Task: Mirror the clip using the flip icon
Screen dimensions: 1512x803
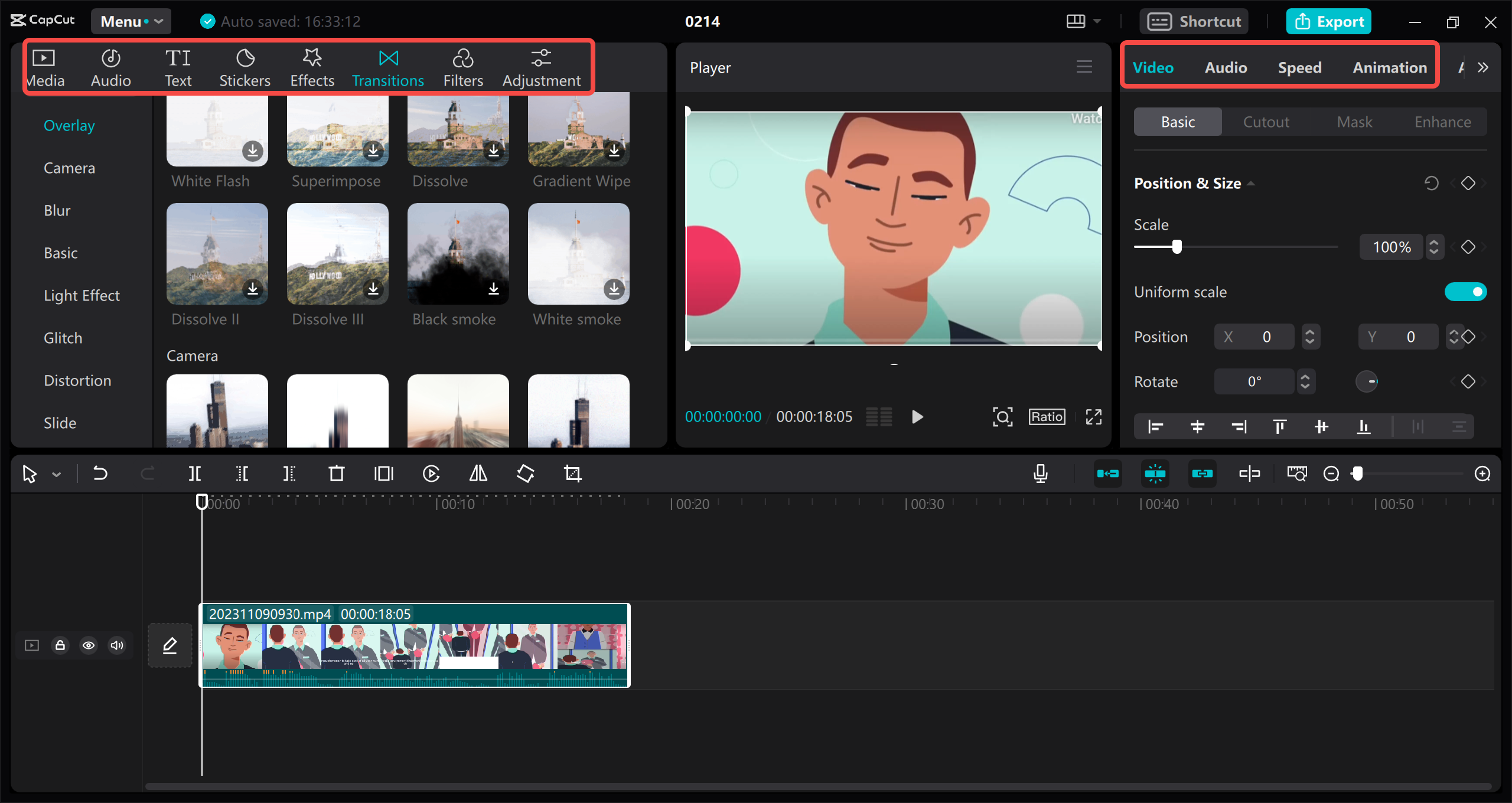Action: [477, 473]
